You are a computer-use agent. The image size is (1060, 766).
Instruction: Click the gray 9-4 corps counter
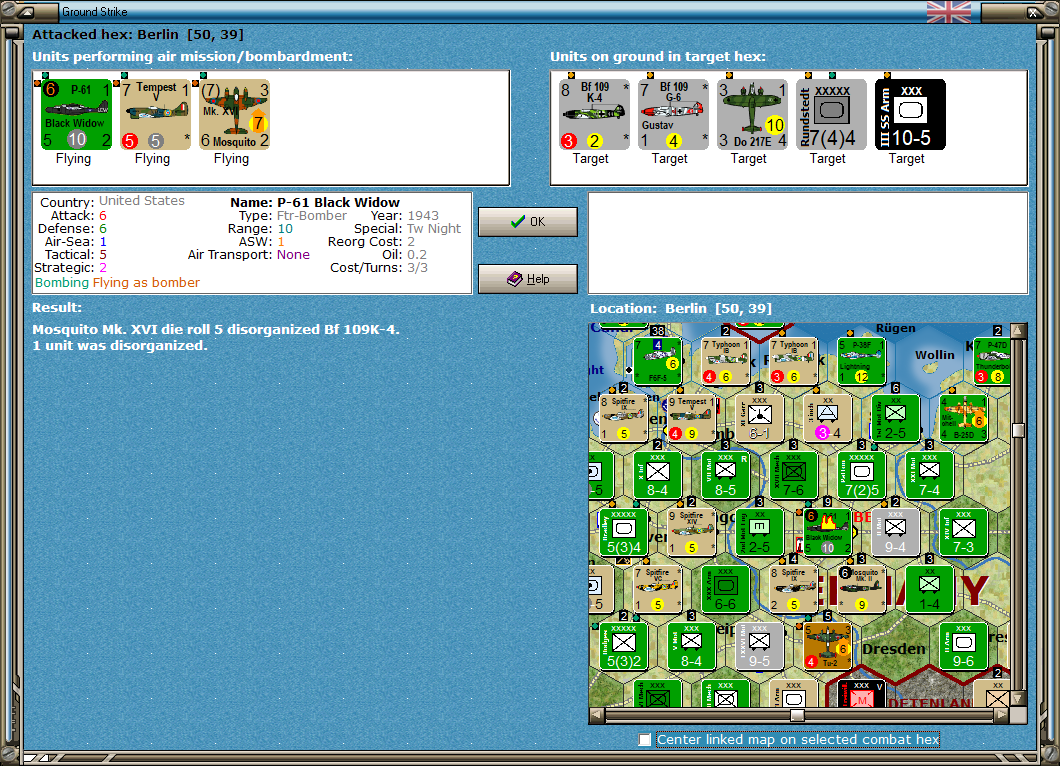896,532
